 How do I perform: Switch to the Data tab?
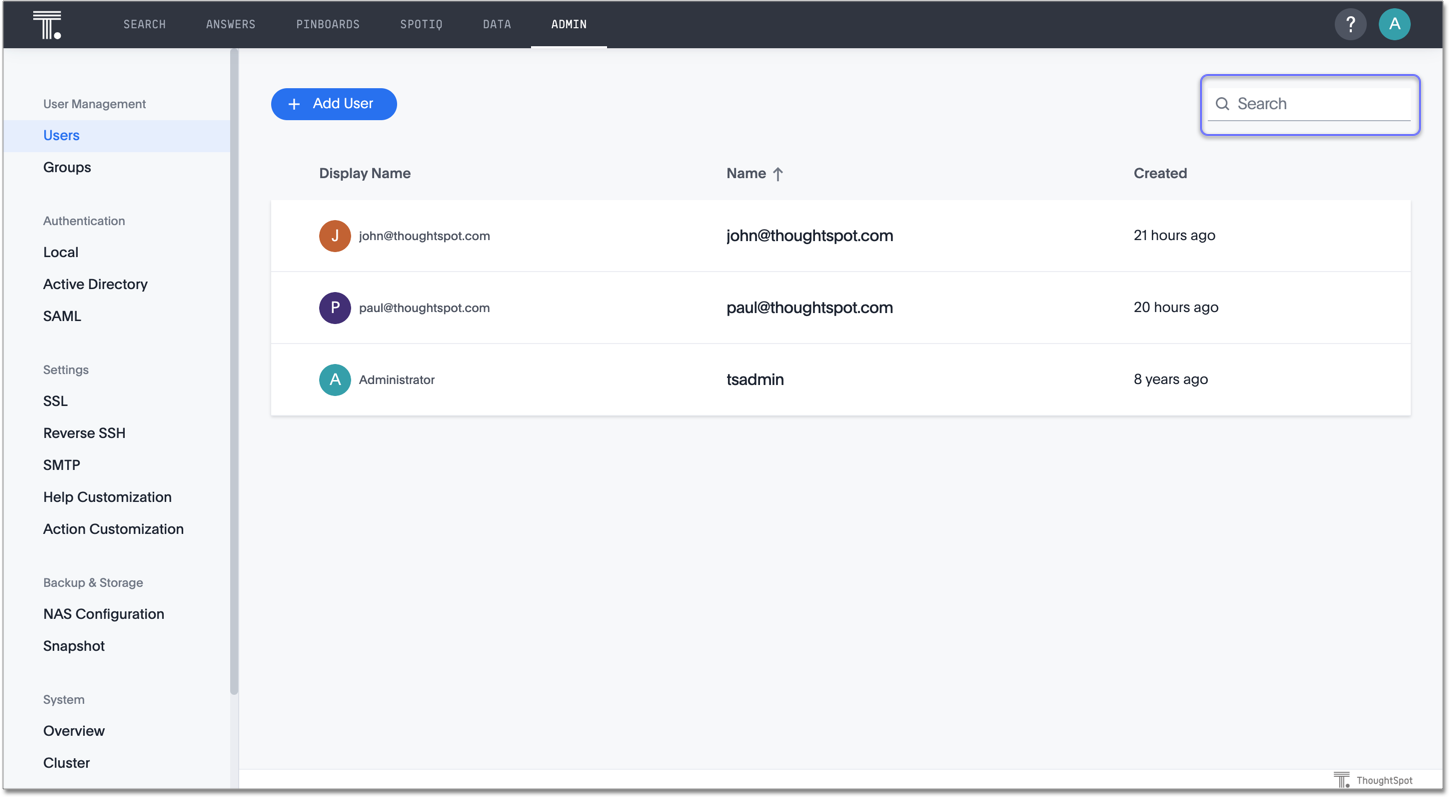(497, 24)
